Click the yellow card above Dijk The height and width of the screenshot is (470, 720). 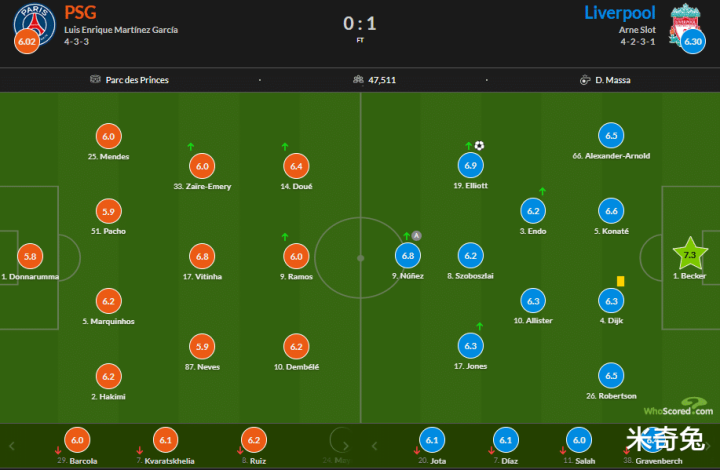(x=620, y=282)
